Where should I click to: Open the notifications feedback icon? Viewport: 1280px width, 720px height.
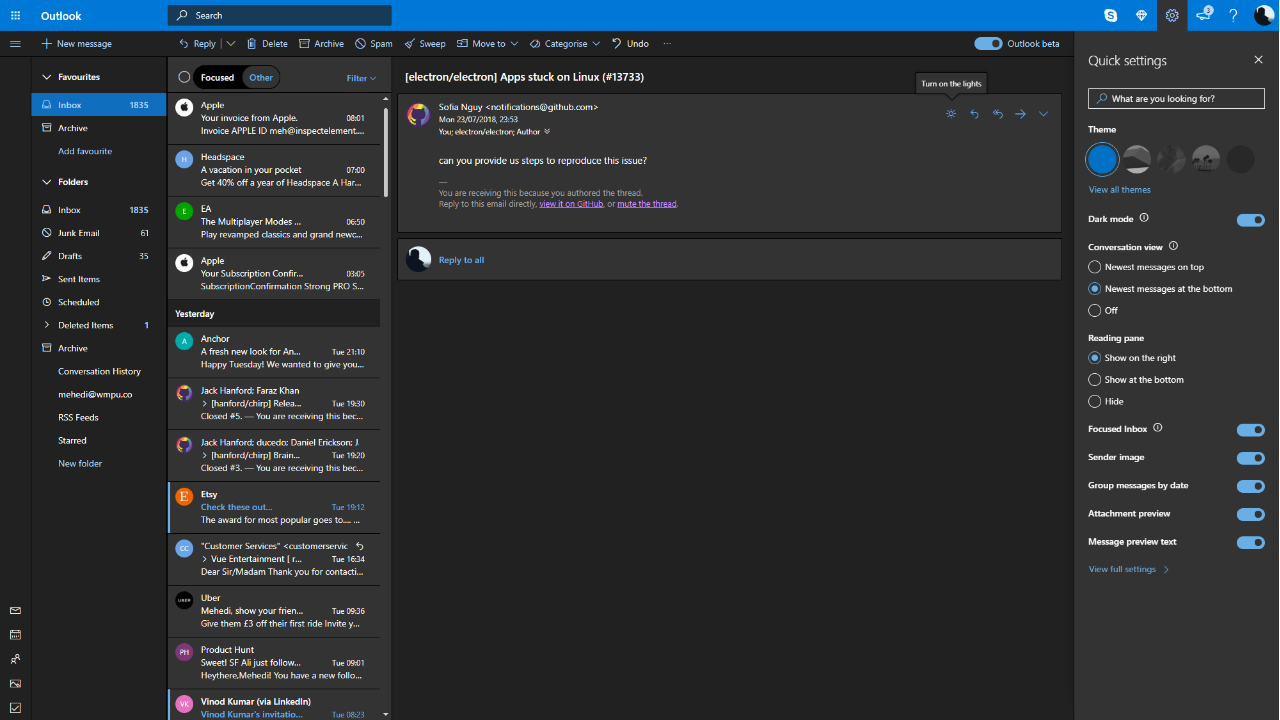coord(1203,15)
